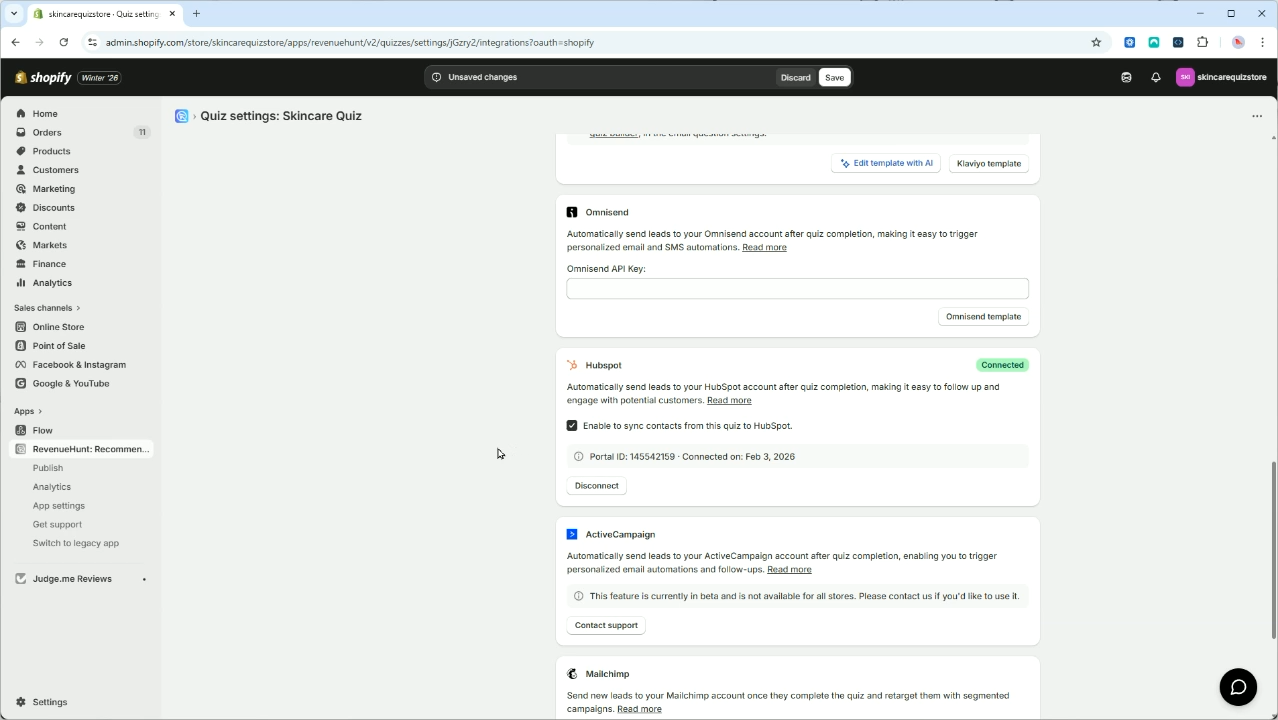
Task: Save the unsaved changes
Action: pos(834,77)
